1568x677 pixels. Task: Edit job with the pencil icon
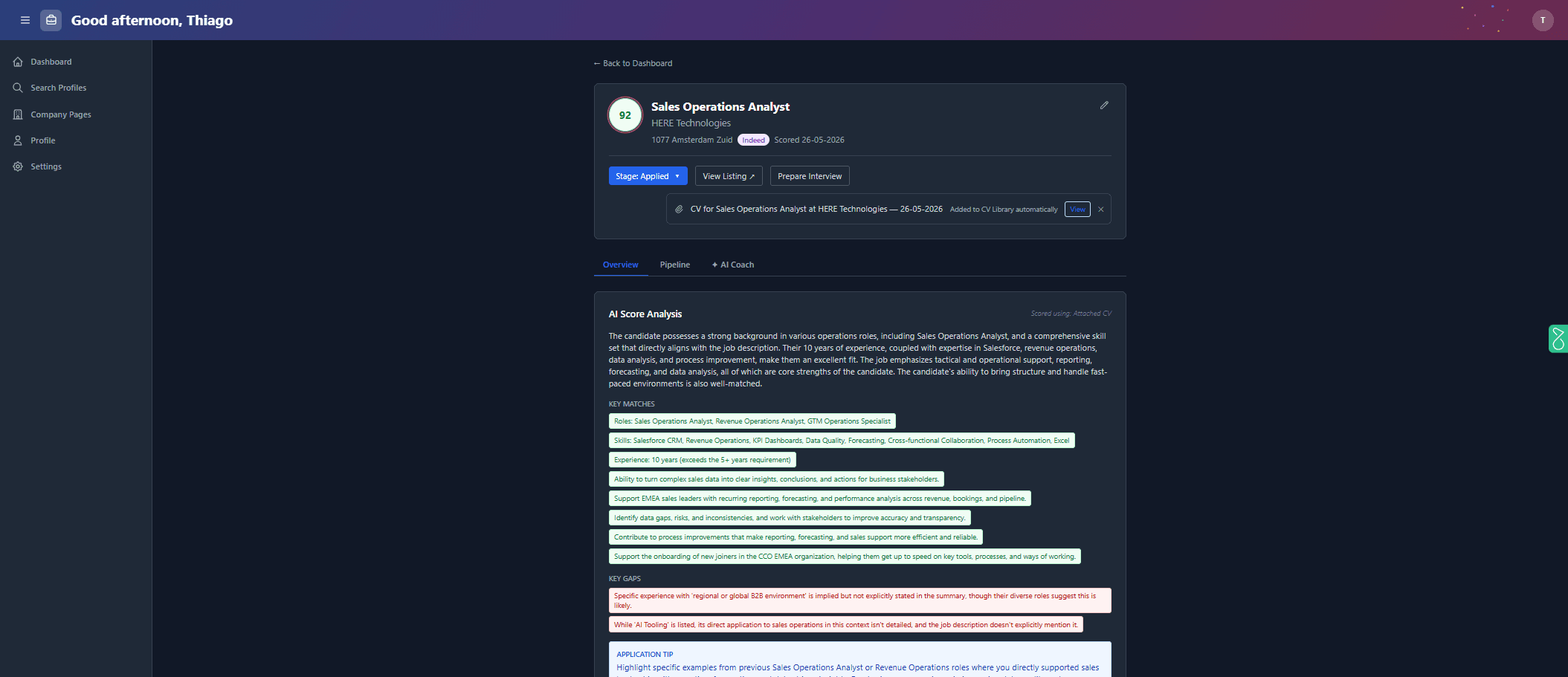(1104, 106)
